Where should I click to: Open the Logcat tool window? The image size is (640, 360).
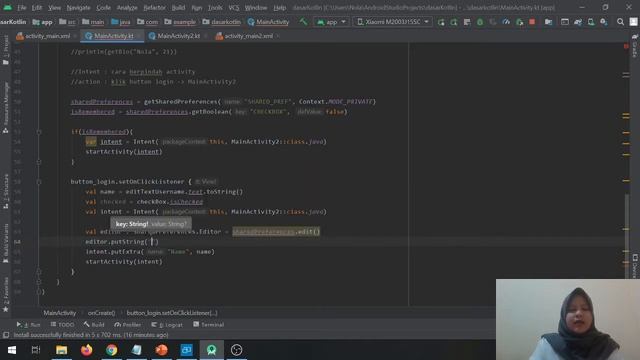coord(167,324)
